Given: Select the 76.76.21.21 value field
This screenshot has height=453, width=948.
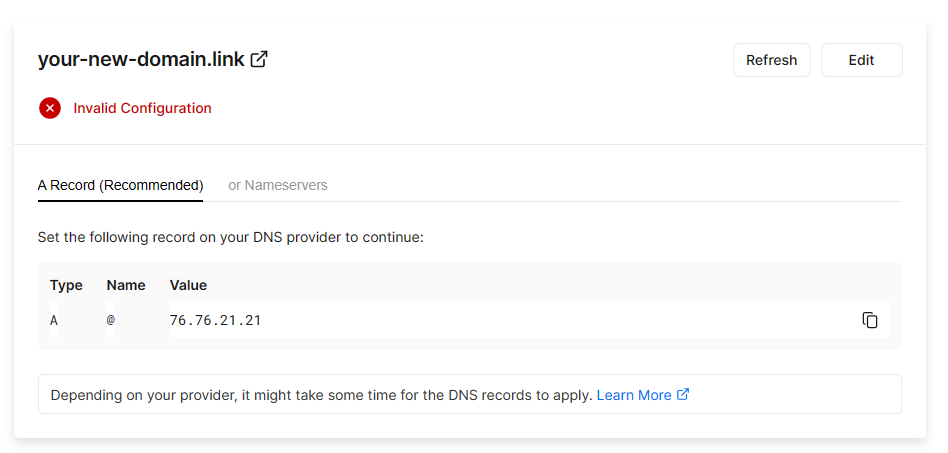Looking at the screenshot, I should (216, 320).
